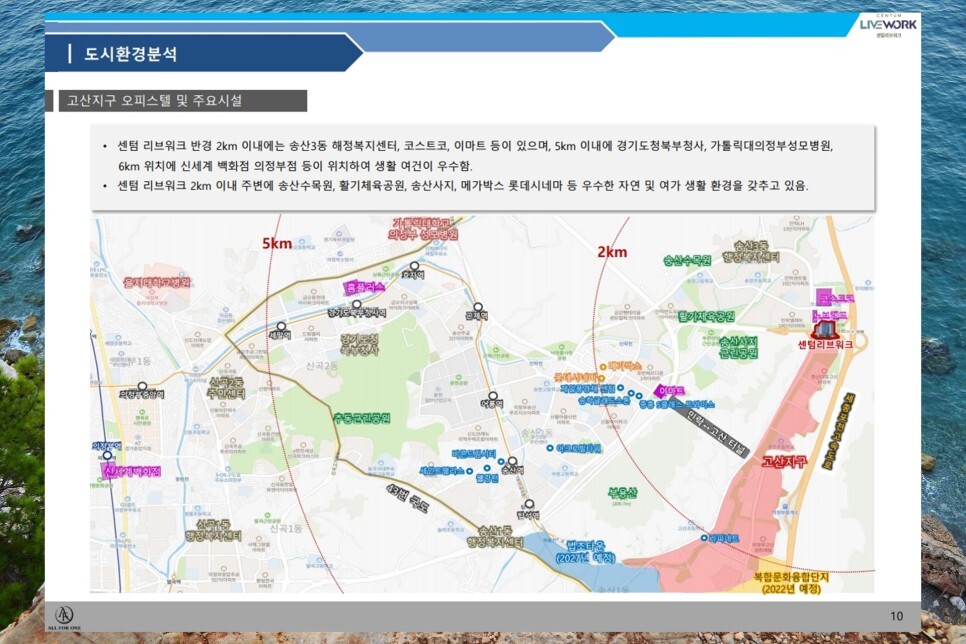Click the 송산역 station circle marker

pyautogui.click(x=512, y=462)
